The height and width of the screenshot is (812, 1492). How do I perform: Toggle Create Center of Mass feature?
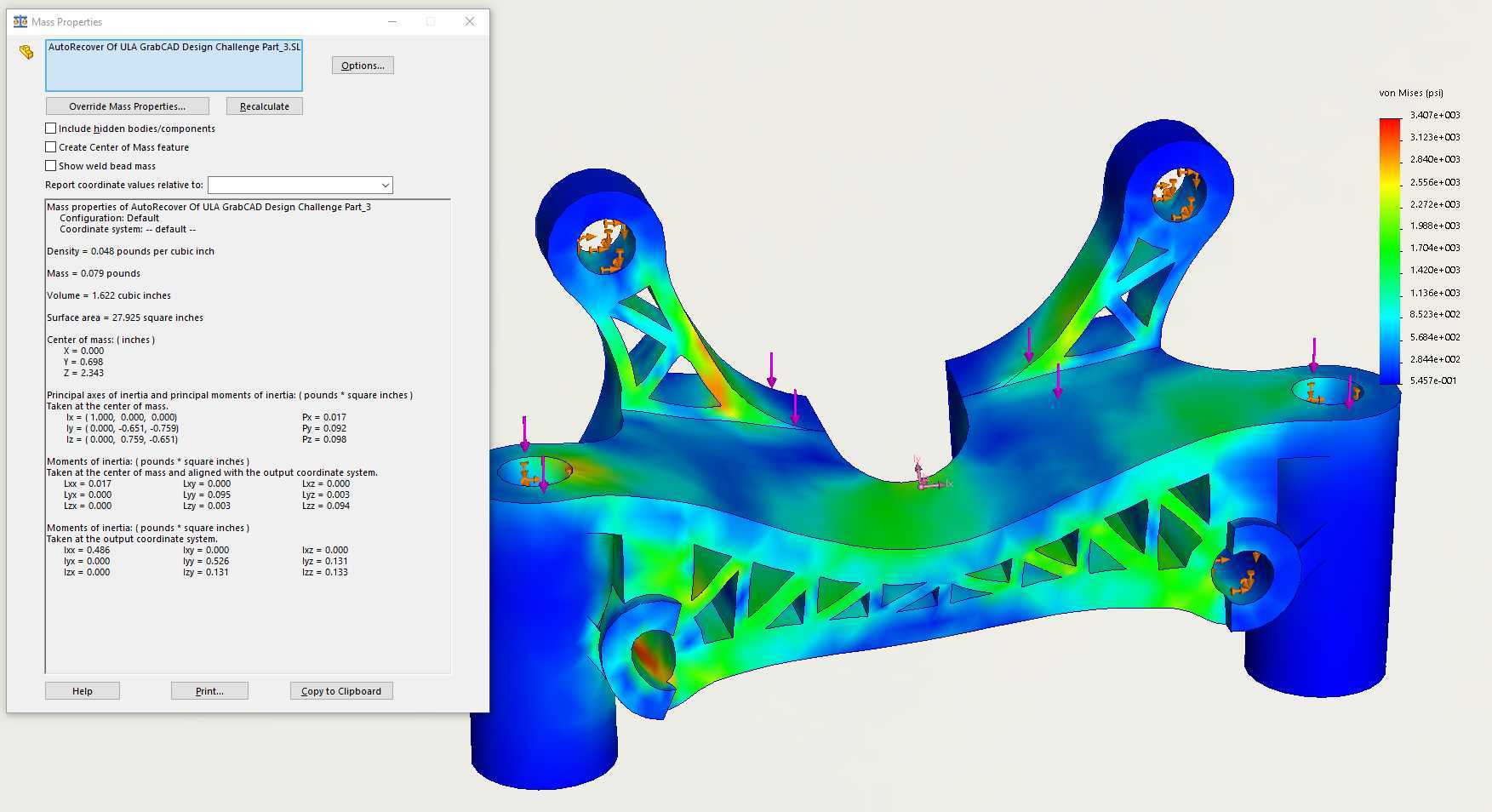click(51, 147)
